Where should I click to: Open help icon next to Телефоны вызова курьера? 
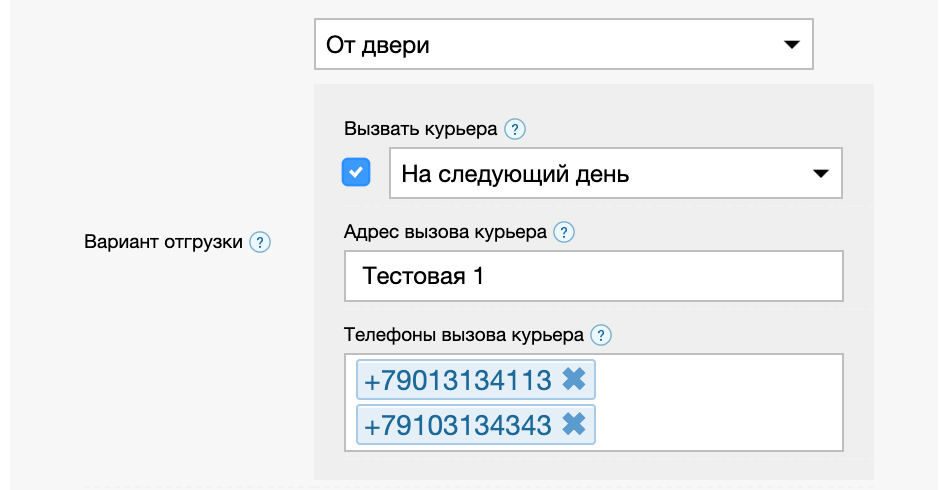pos(601,335)
